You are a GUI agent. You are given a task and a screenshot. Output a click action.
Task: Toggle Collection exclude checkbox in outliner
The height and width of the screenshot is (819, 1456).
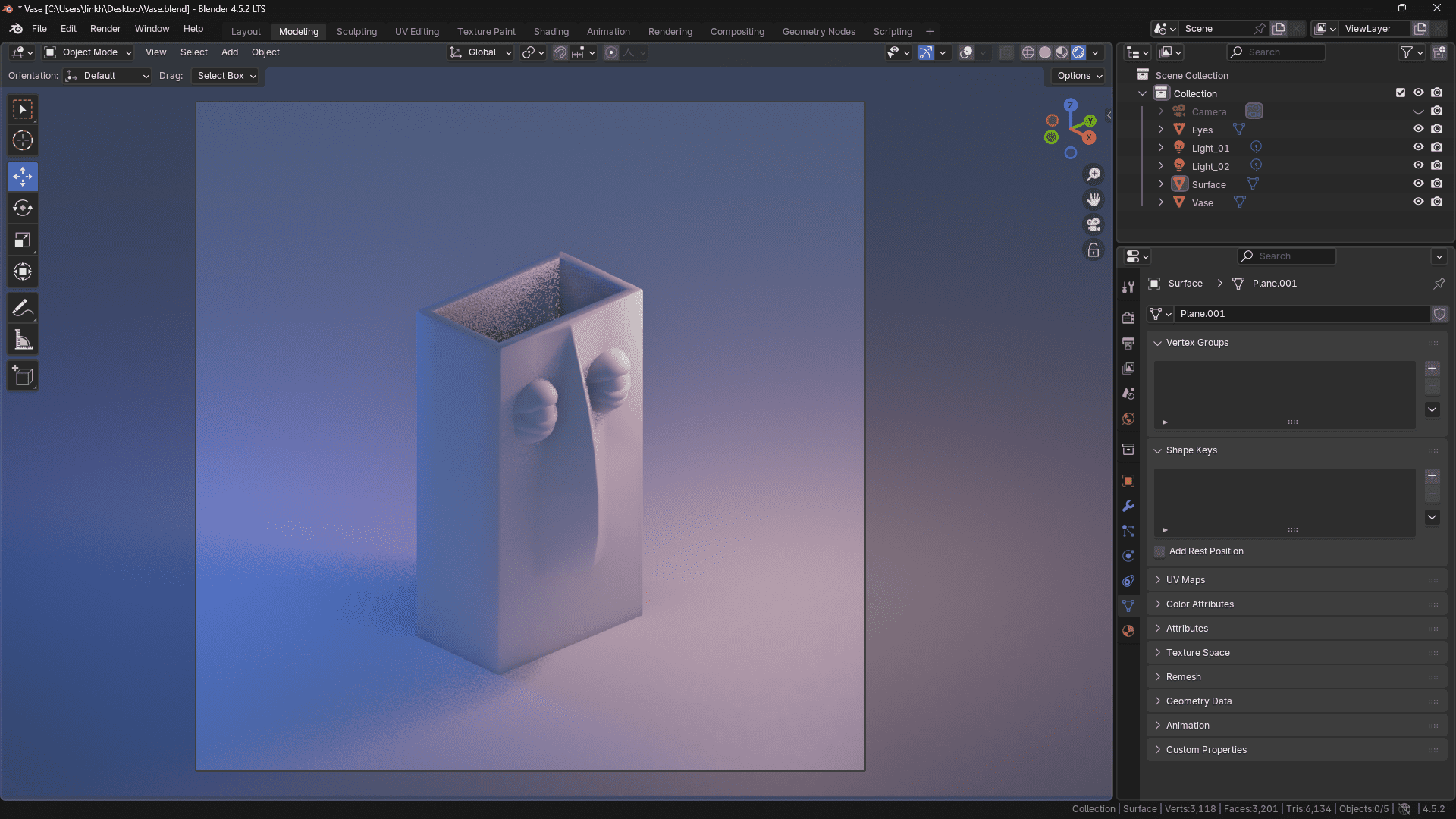1401,93
